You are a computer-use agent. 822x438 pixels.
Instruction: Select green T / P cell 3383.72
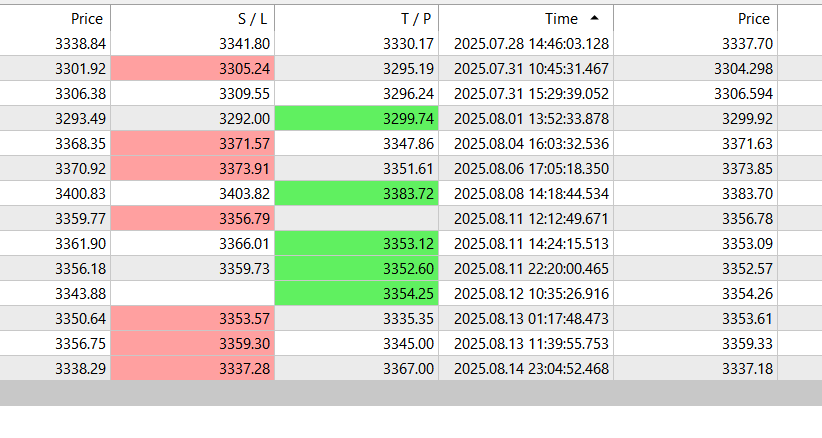pos(357,193)
